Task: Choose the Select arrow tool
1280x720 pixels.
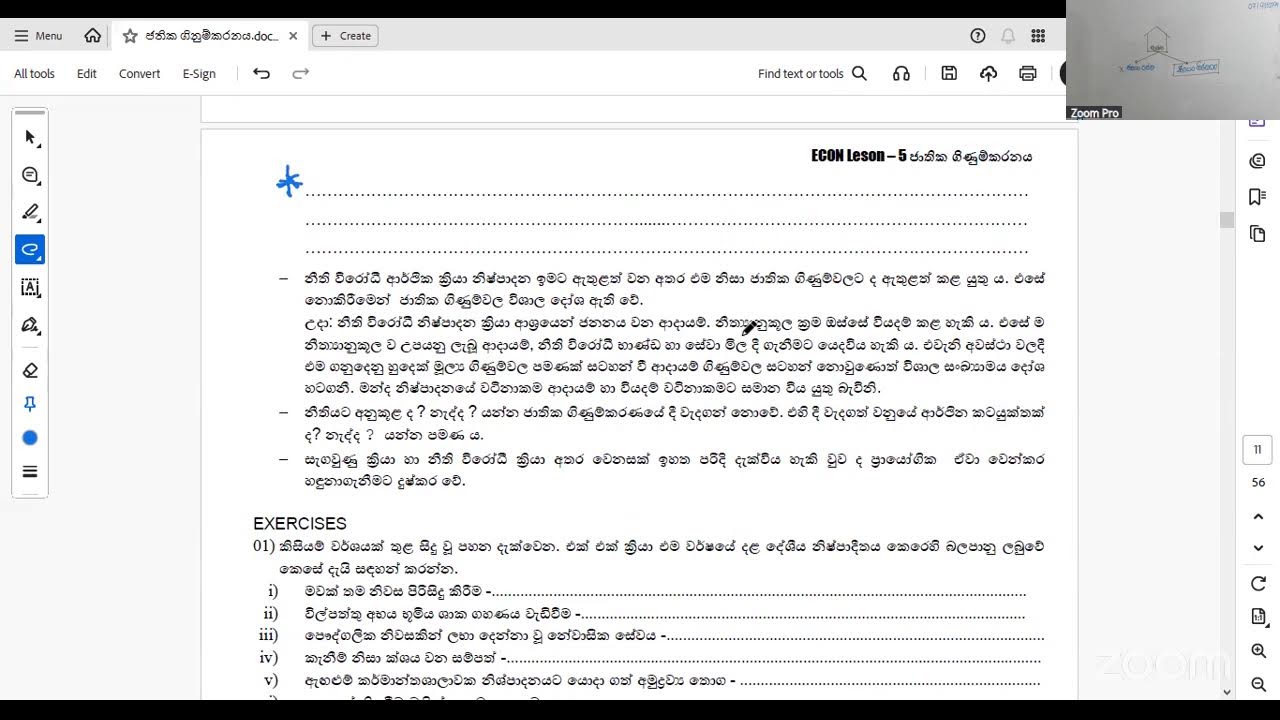Action: pyautogui.click(x=30, y=137)
